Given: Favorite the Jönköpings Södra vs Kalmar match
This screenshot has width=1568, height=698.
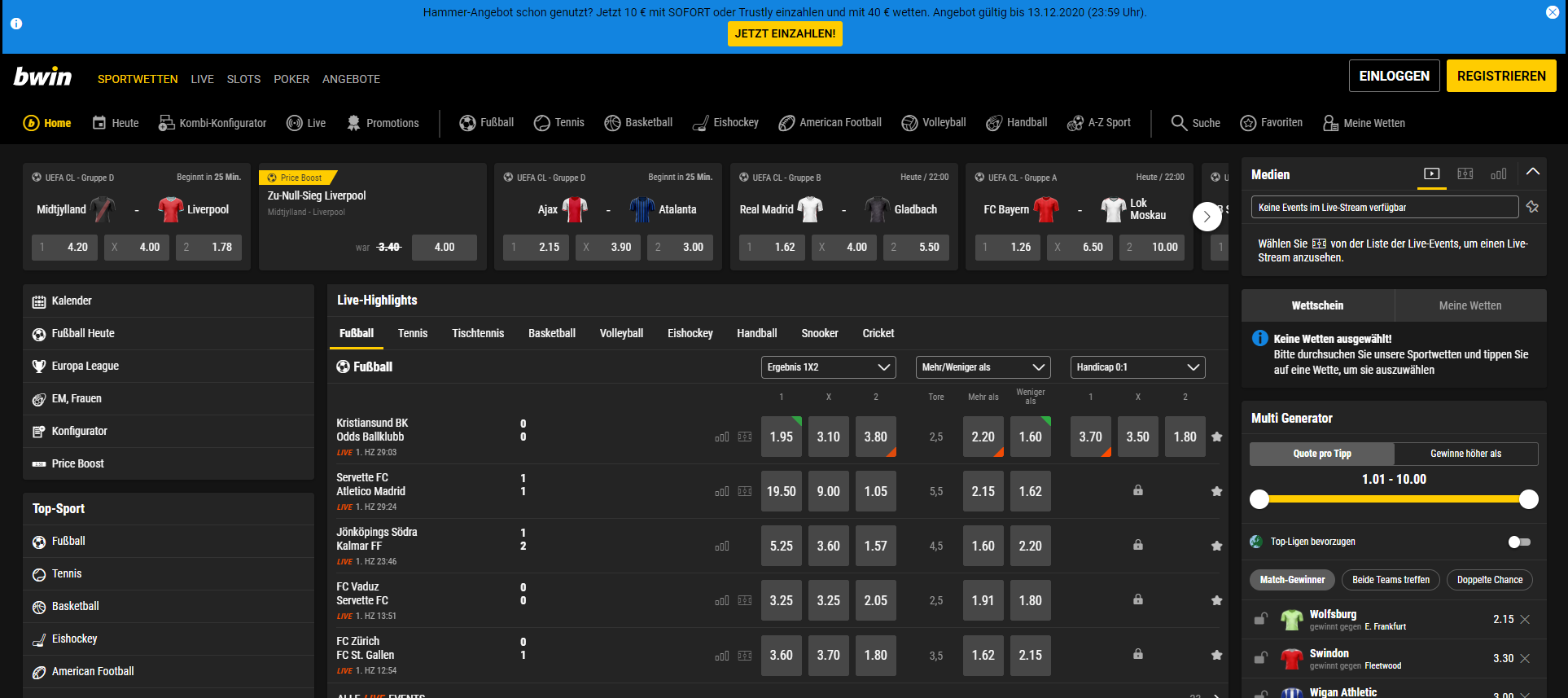Looking at the screenshot, I should [x=1217, y=546].
